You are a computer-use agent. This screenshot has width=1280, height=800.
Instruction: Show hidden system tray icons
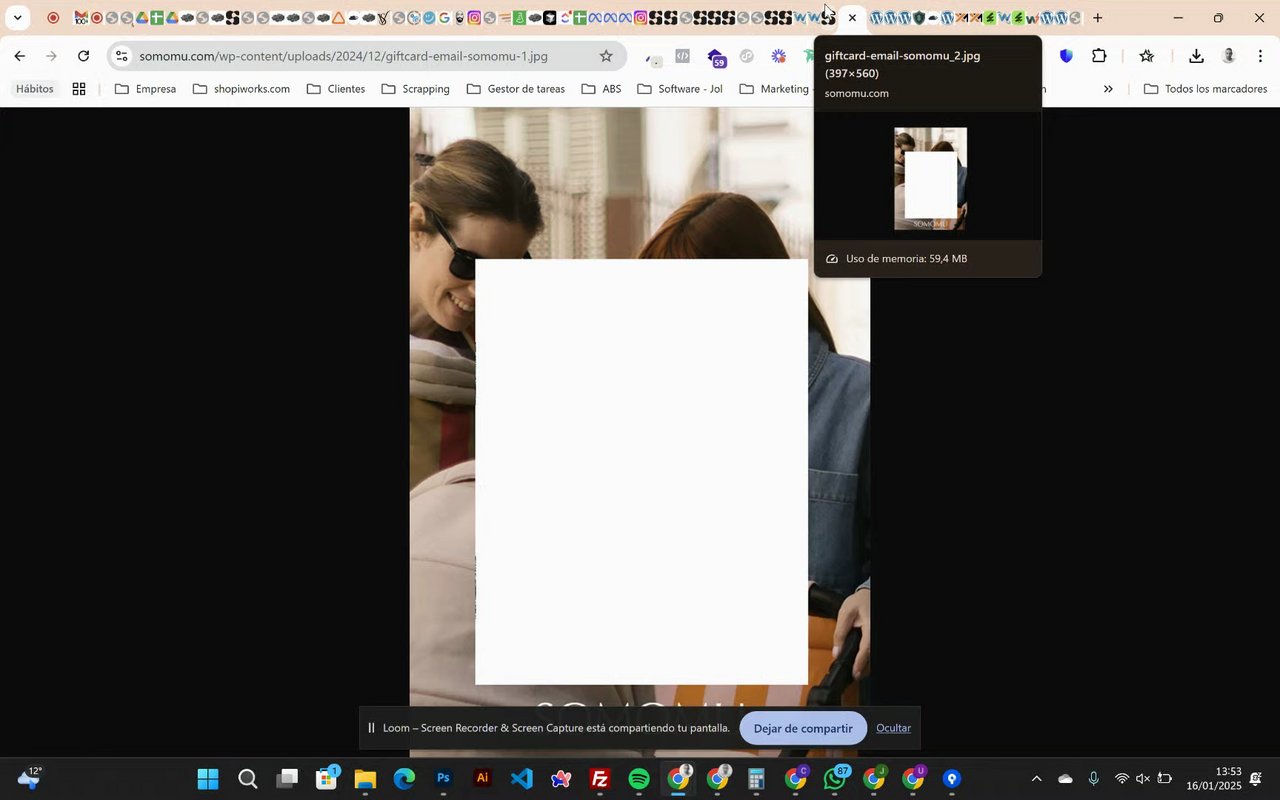(1036, 779)
